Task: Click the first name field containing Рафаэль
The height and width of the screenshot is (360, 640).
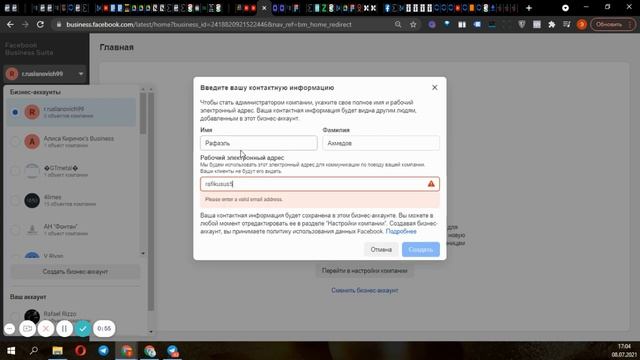Action: click(x=259, y=143)
